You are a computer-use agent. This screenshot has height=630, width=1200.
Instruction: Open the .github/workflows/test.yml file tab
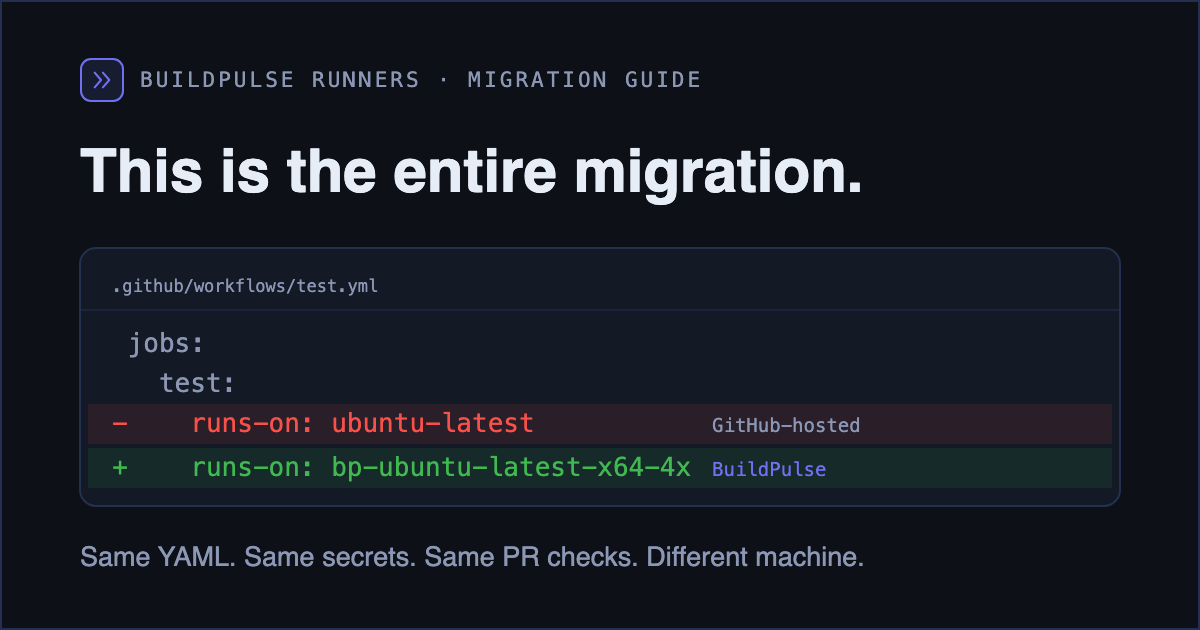point(245,287)
